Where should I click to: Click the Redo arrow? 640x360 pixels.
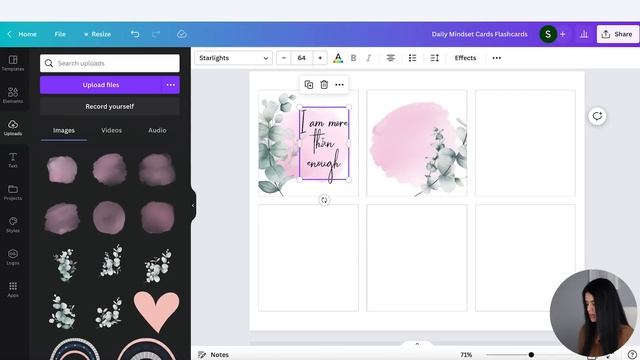click(156, 34)
